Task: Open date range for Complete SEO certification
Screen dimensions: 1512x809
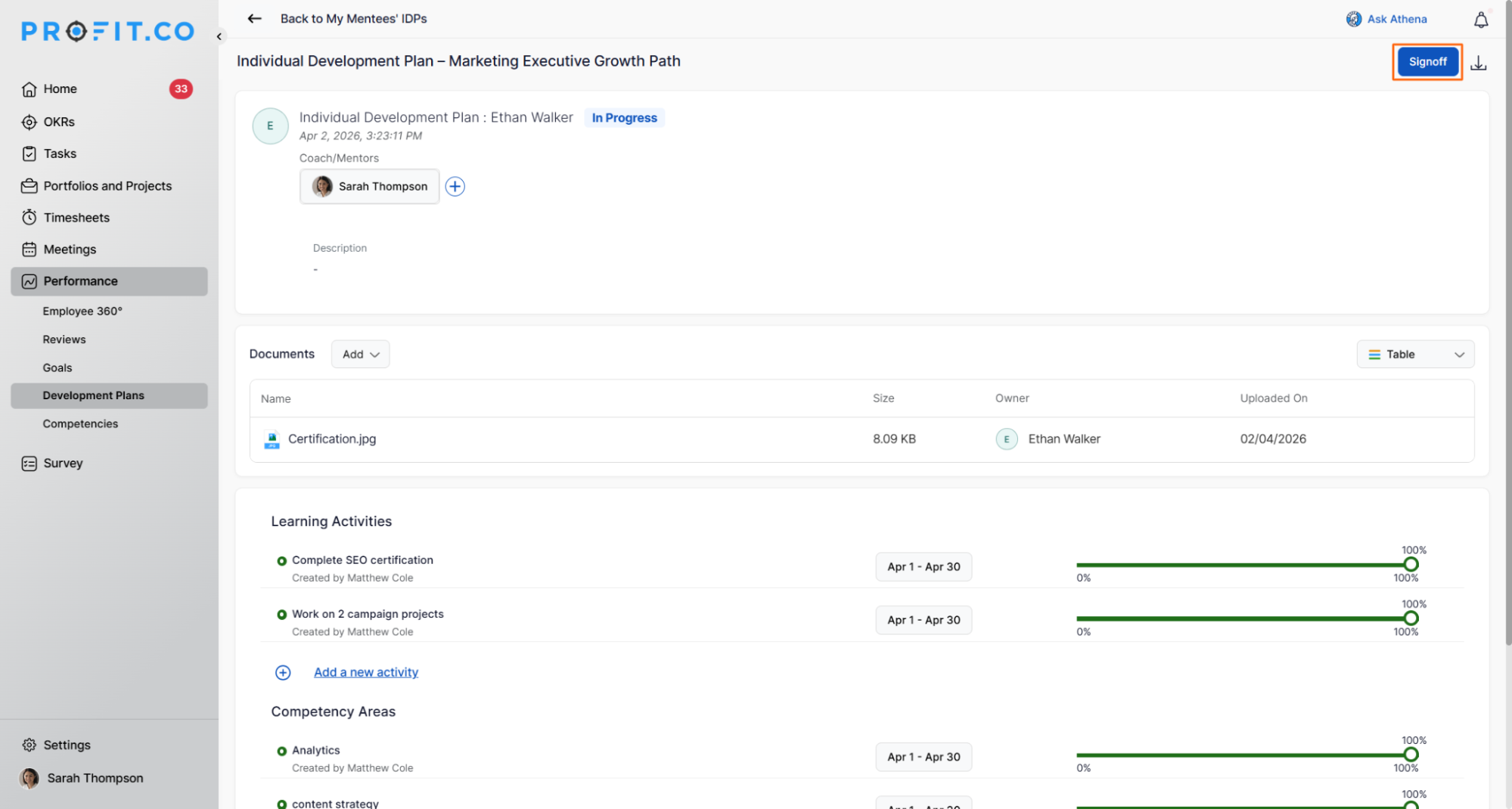Action: (923, 566)
